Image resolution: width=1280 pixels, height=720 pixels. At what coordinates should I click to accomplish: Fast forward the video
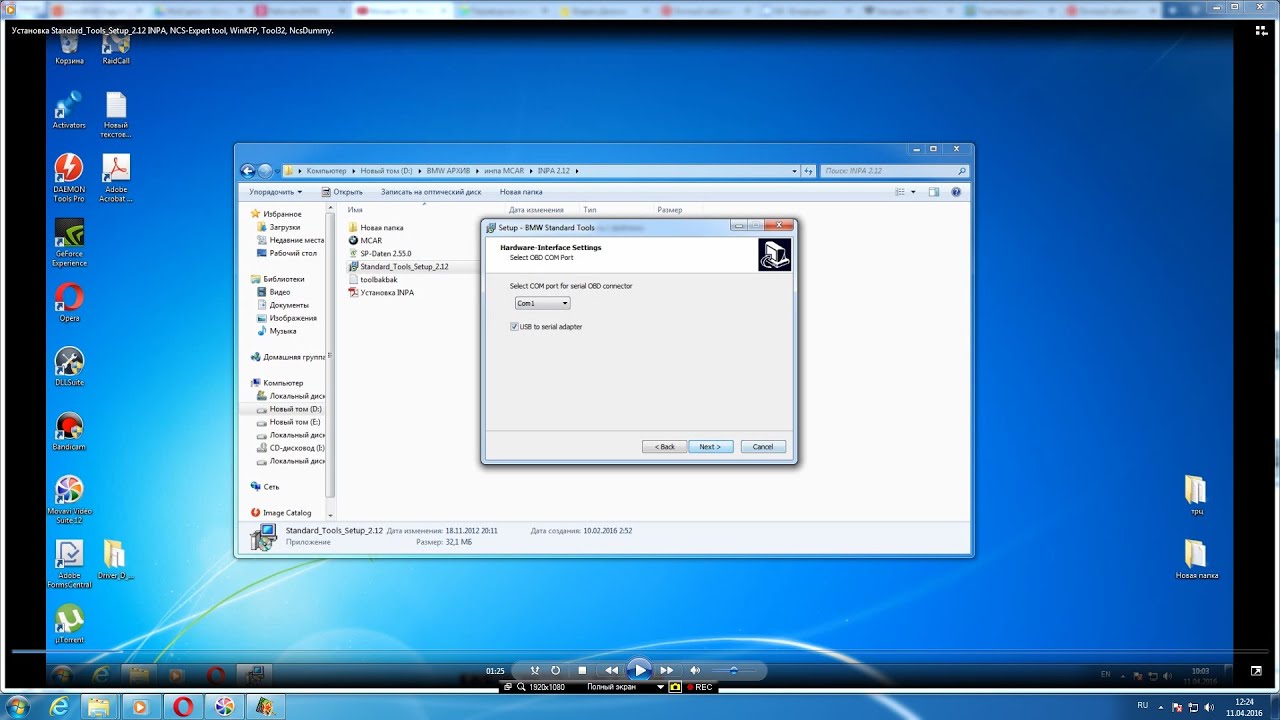coord(667,670)
